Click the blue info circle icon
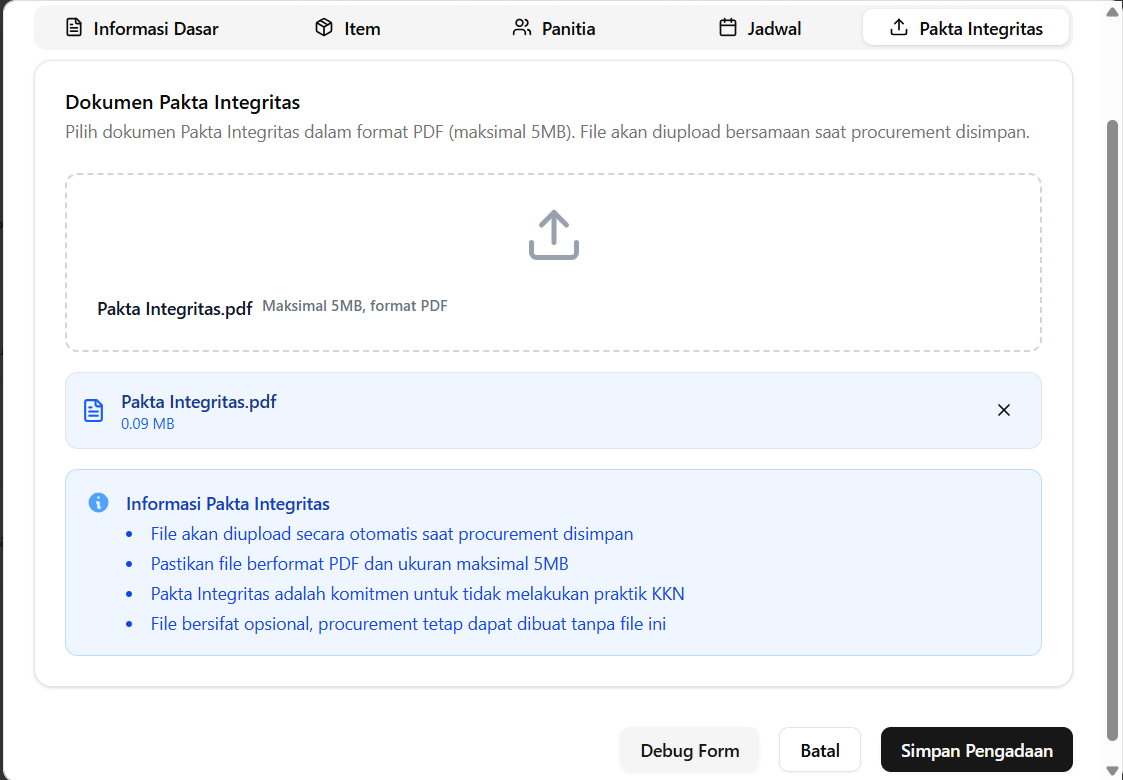Image resolution: width=1123 pixels, height=780 pixels. [98, 502]
